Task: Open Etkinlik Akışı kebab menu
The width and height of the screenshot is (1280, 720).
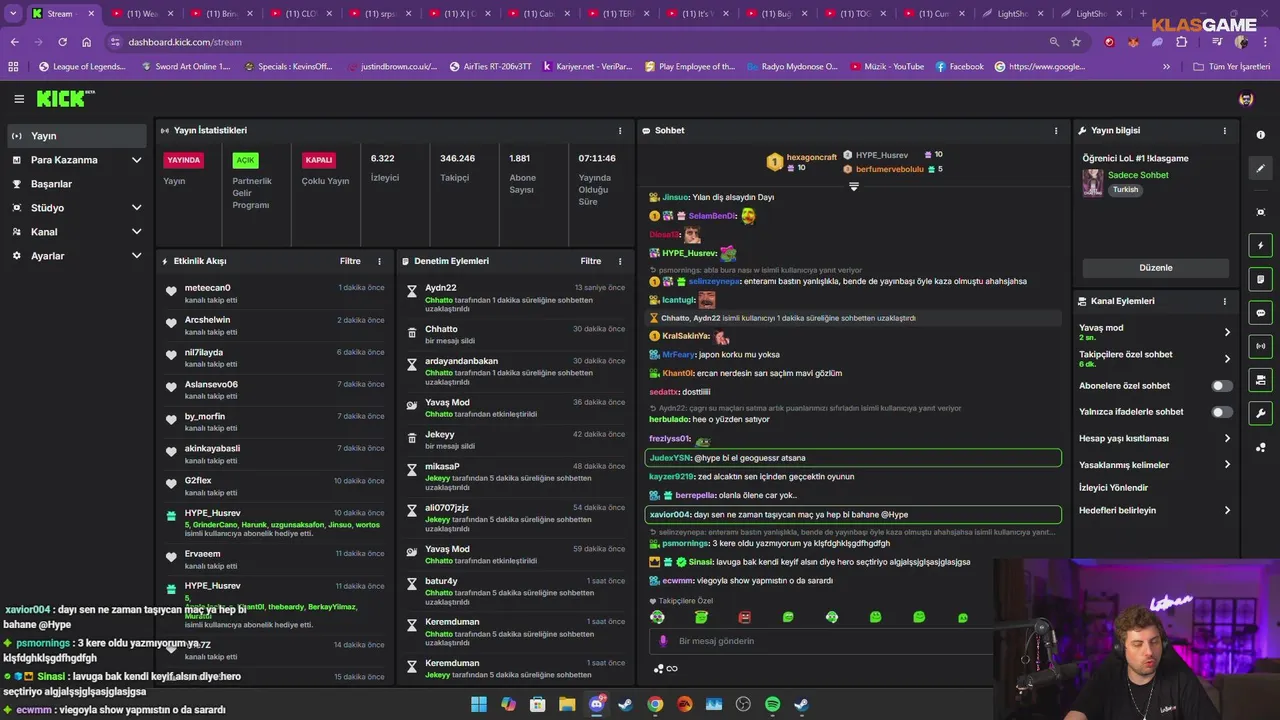Action: [379, 261]
